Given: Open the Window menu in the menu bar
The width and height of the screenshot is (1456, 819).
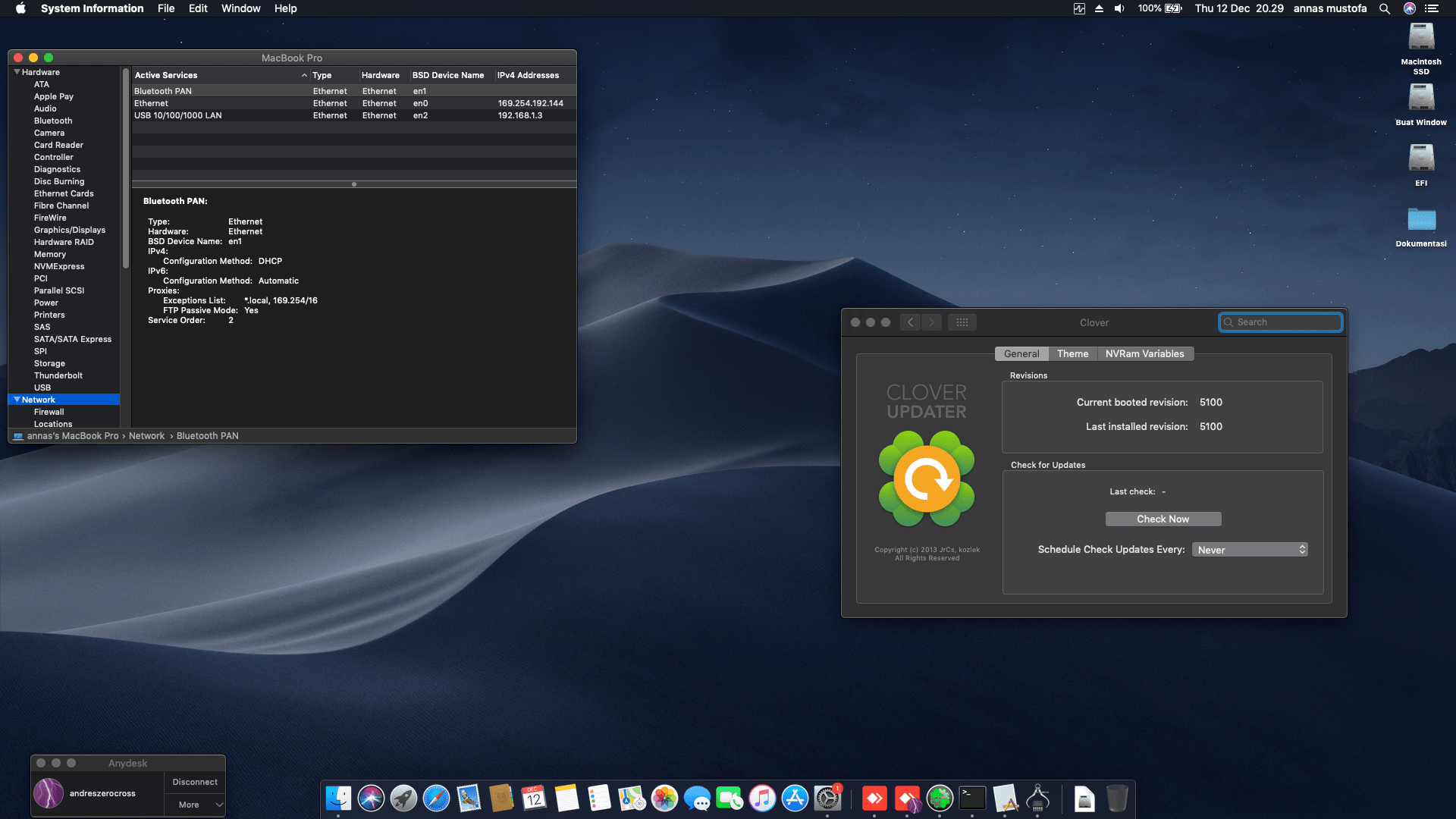Looking at the screenshot, I should click(x=240, y=8).
